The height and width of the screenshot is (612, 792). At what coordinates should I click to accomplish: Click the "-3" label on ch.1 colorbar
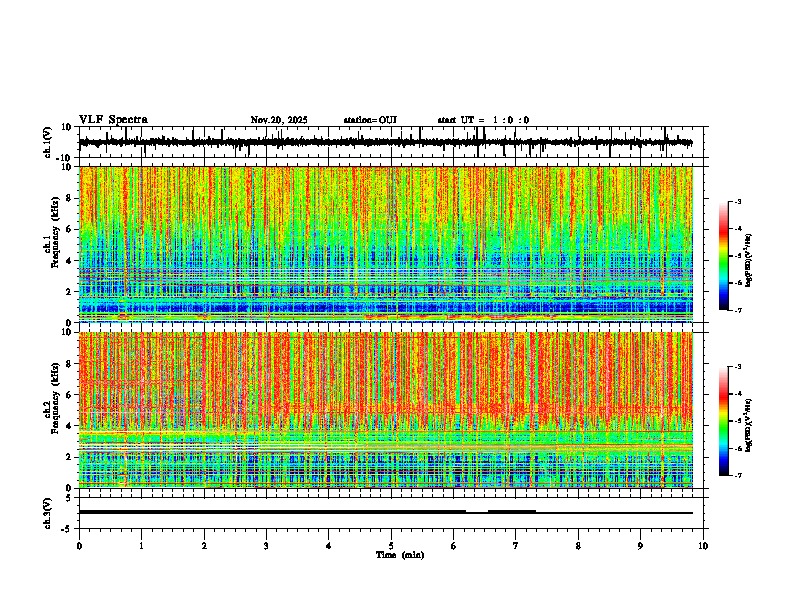[x=737, y=201]
